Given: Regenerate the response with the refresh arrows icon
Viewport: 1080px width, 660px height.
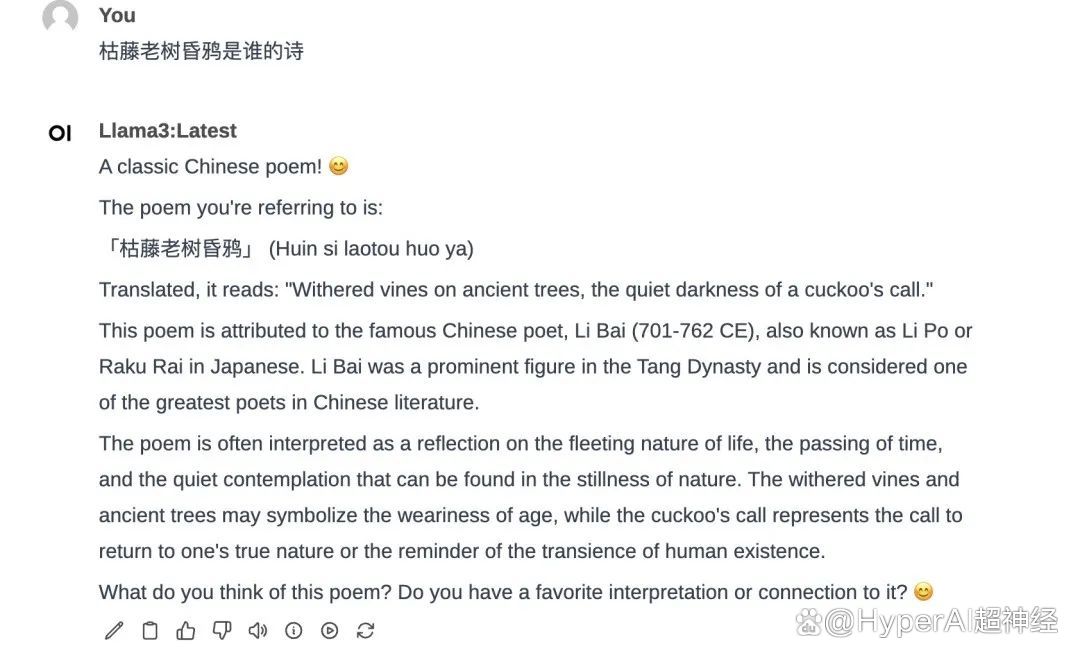Looking at the screenshot, I should 365,630.
